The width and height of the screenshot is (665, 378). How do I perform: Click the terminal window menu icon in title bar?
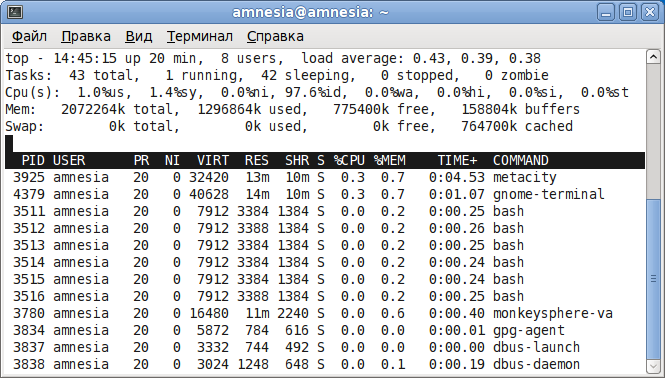(15, 12)
